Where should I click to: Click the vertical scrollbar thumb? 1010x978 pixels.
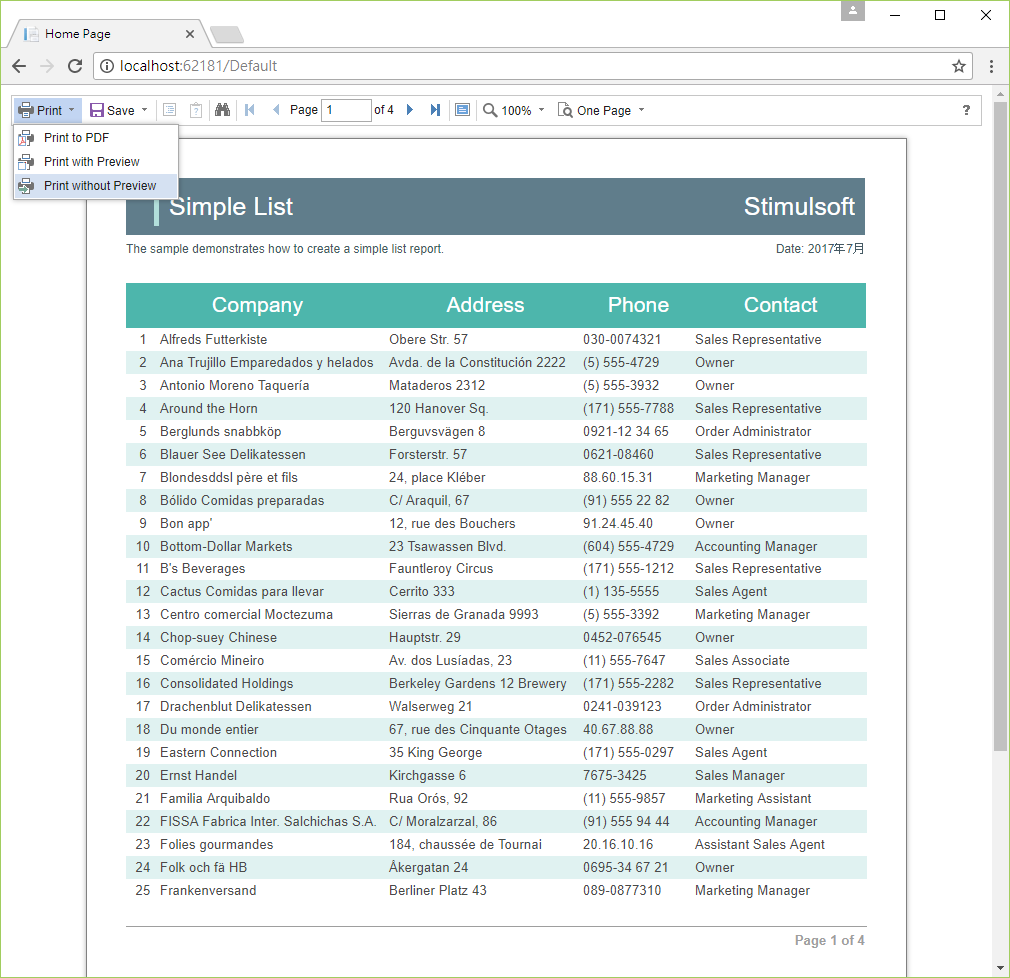[x=1000, y=425]
